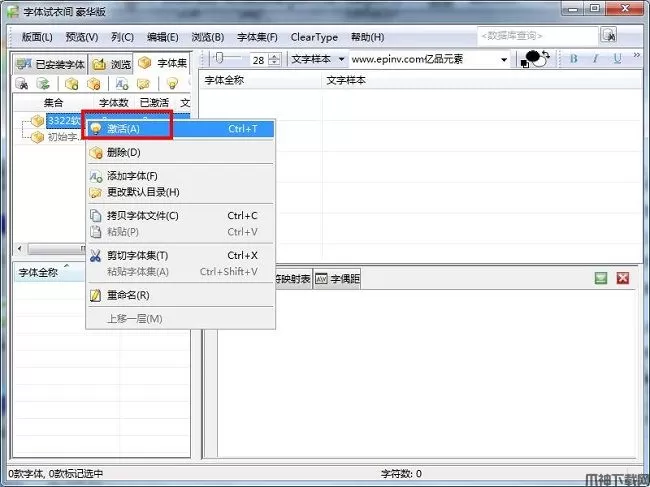Select 激活(A) in the context menu
Image resolution: width=650 pixels, height=487 pixels.
pos(180,129)
